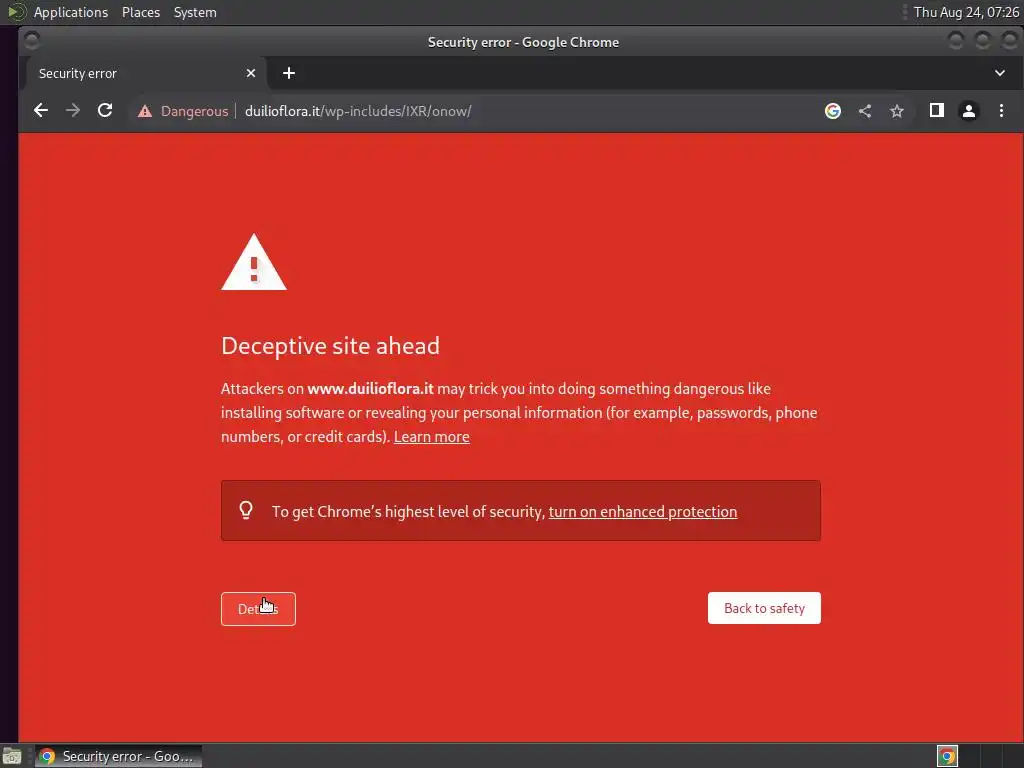Open Chrome's three-dot menu
1024x768 pixels.
click(1001, 110)
